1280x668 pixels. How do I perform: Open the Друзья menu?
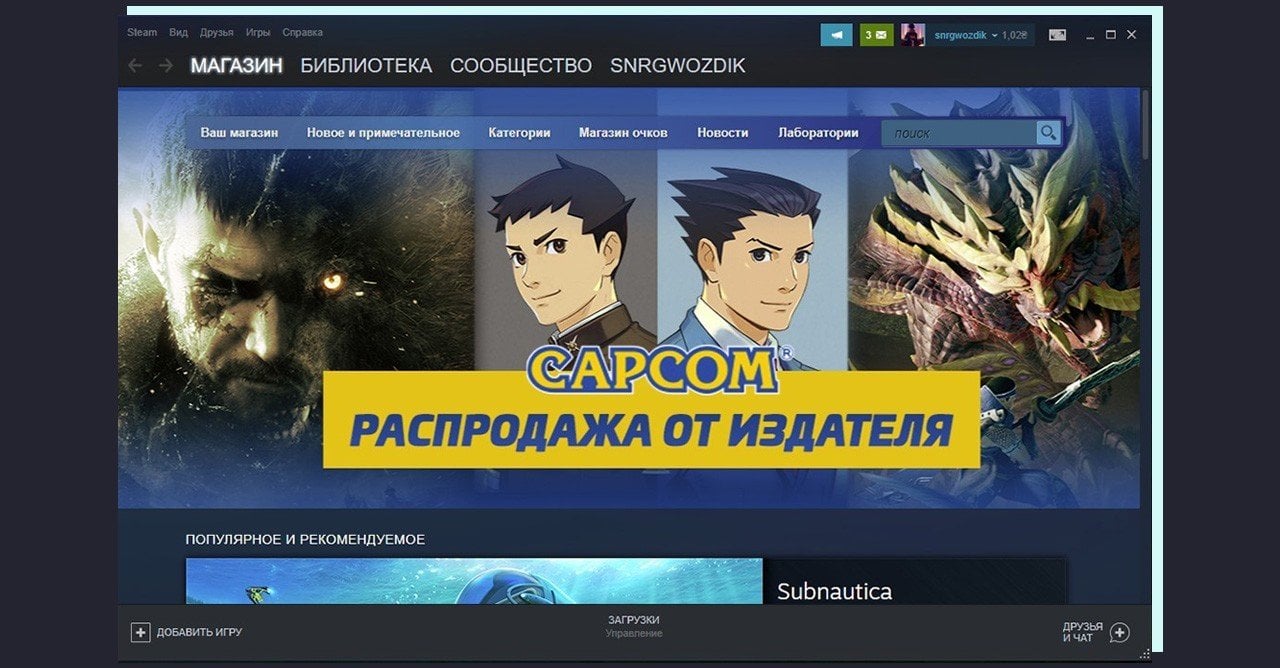tap(216, 33)
